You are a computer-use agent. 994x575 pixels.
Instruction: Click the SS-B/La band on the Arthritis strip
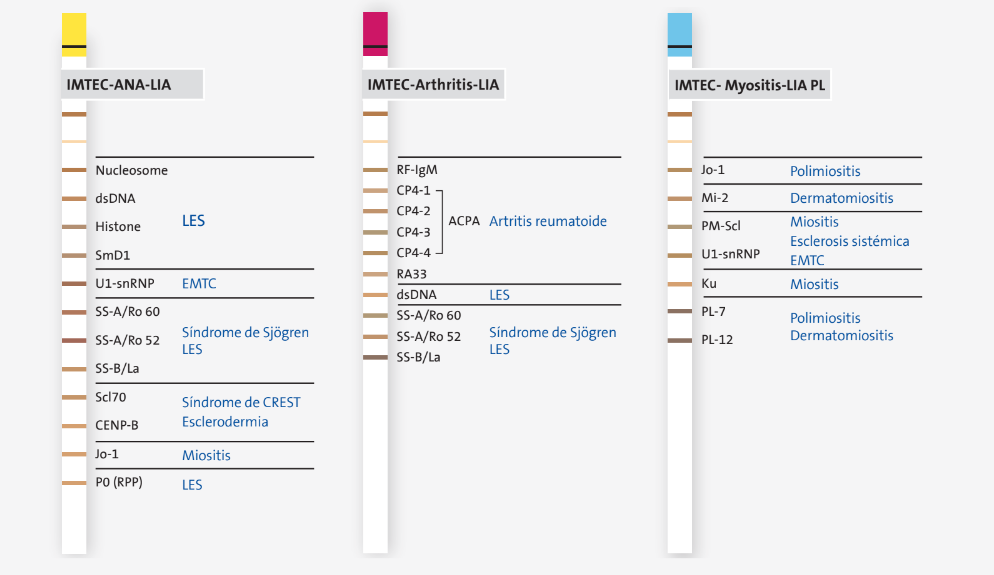pos(375,358)
